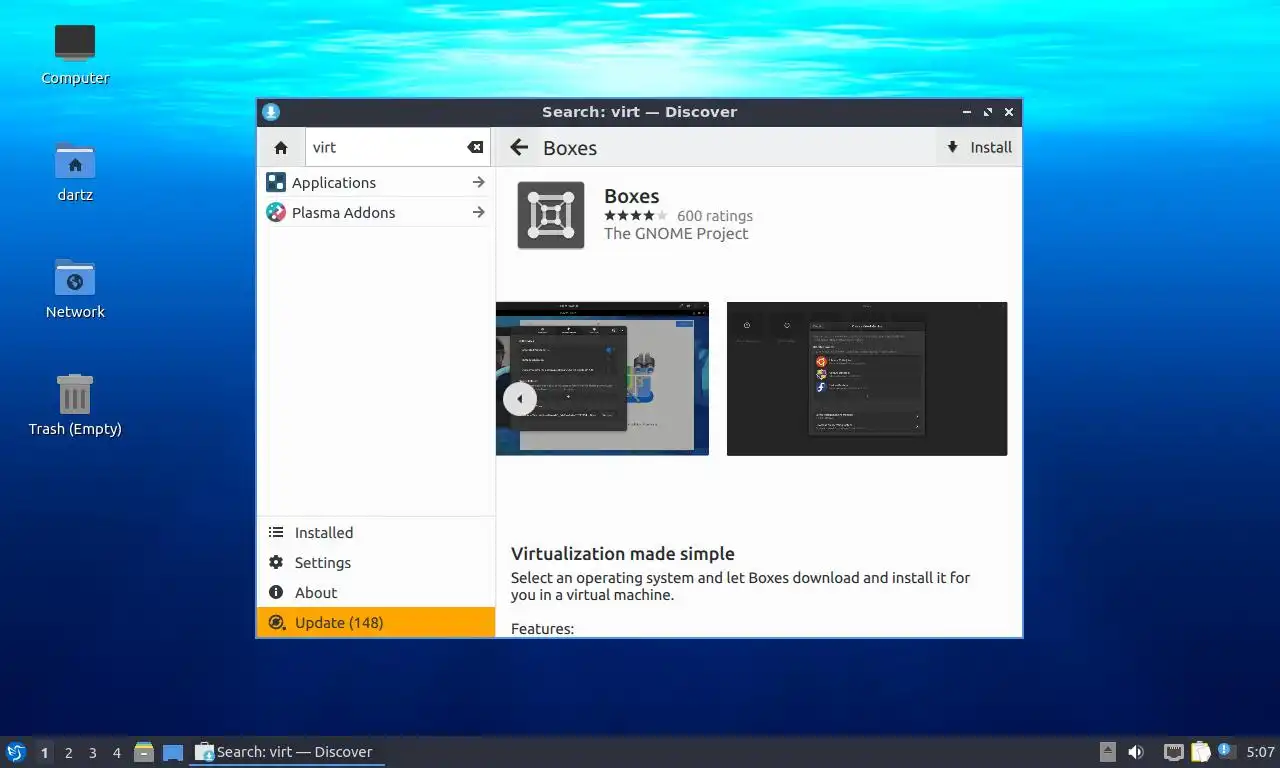Expand Applications arrow
Image resolution: width=1280 pixels, height=768 pixels.
pyautogui.click(x=478, y=182)
